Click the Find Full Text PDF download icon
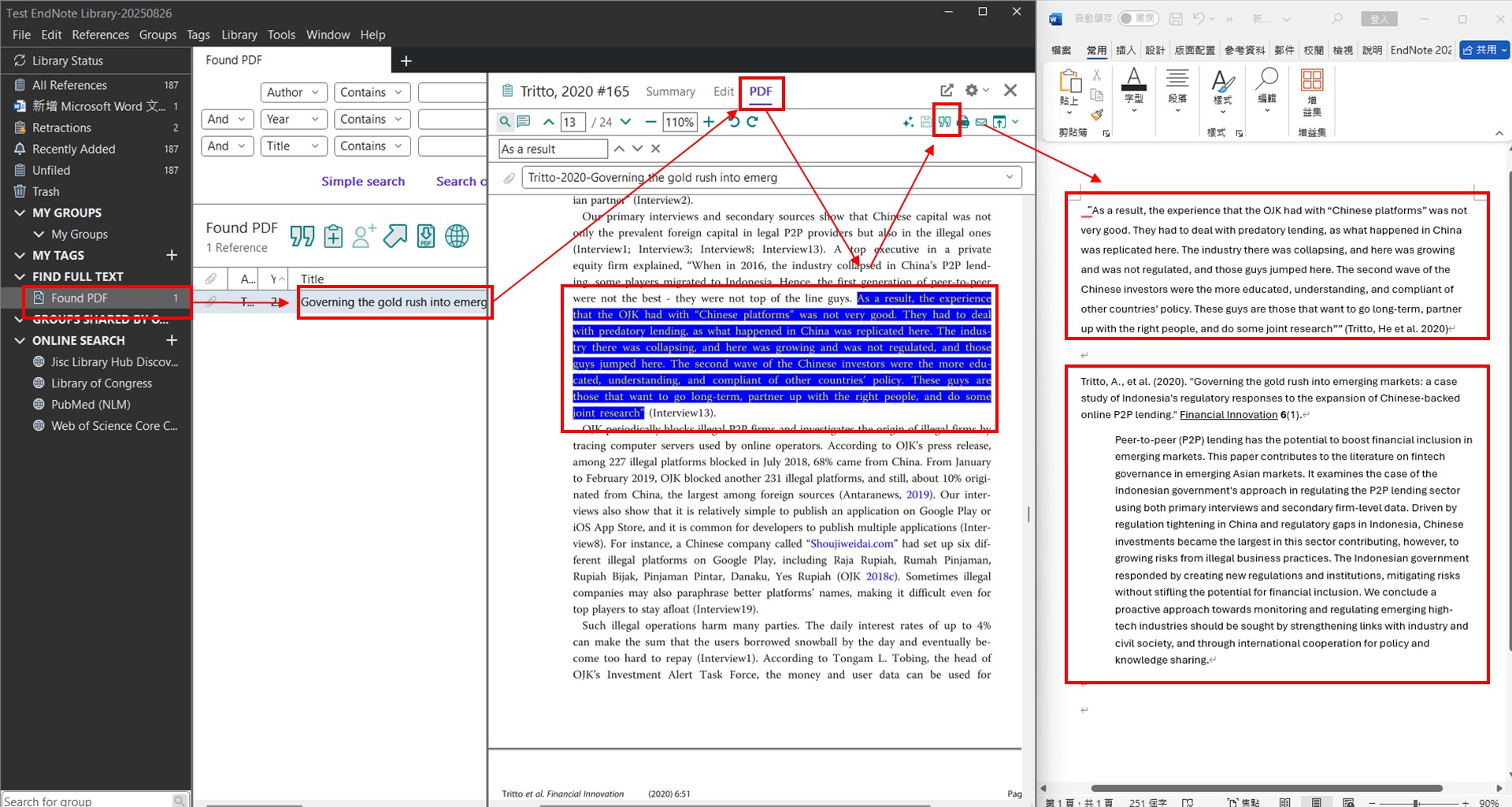1512x807 pixels. (x=425, y=235)
